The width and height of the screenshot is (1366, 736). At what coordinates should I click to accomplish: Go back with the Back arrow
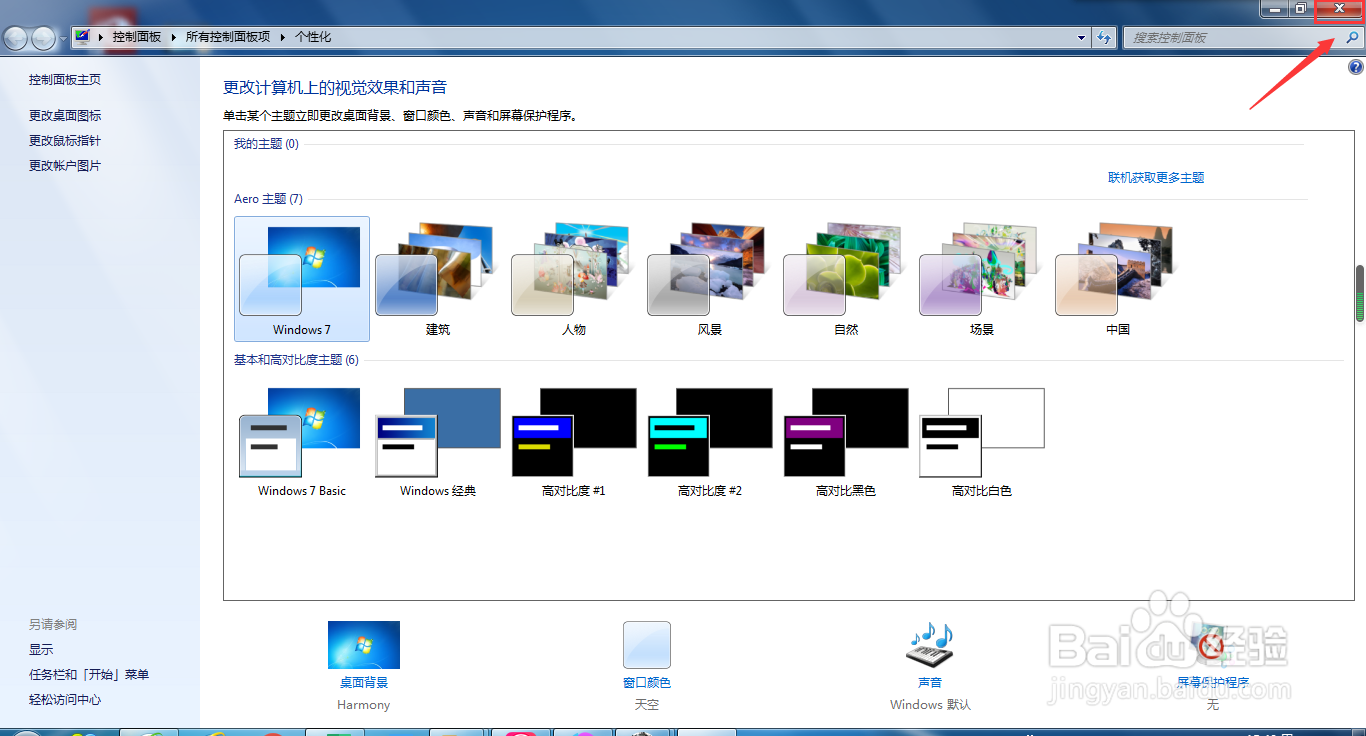pos(17,38)
